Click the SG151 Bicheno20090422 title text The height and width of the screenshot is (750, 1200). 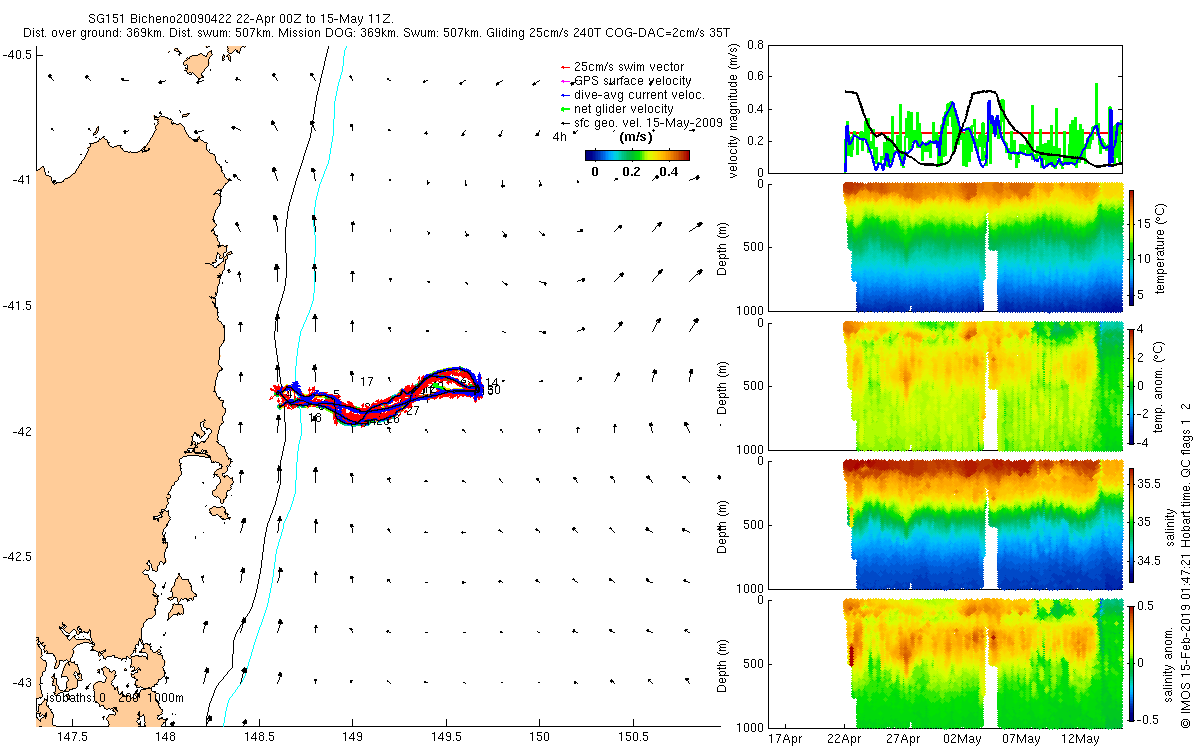(x=240, y=18)
